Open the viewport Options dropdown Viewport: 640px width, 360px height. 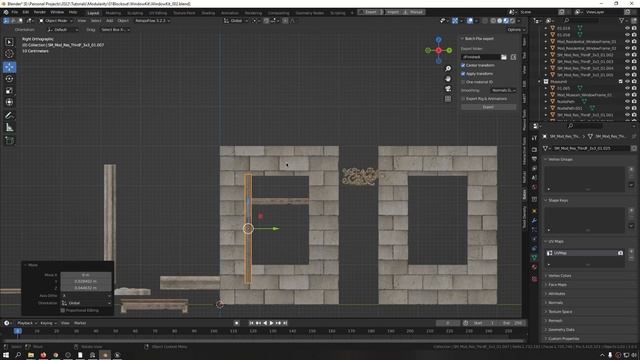[x=516, y=30]
